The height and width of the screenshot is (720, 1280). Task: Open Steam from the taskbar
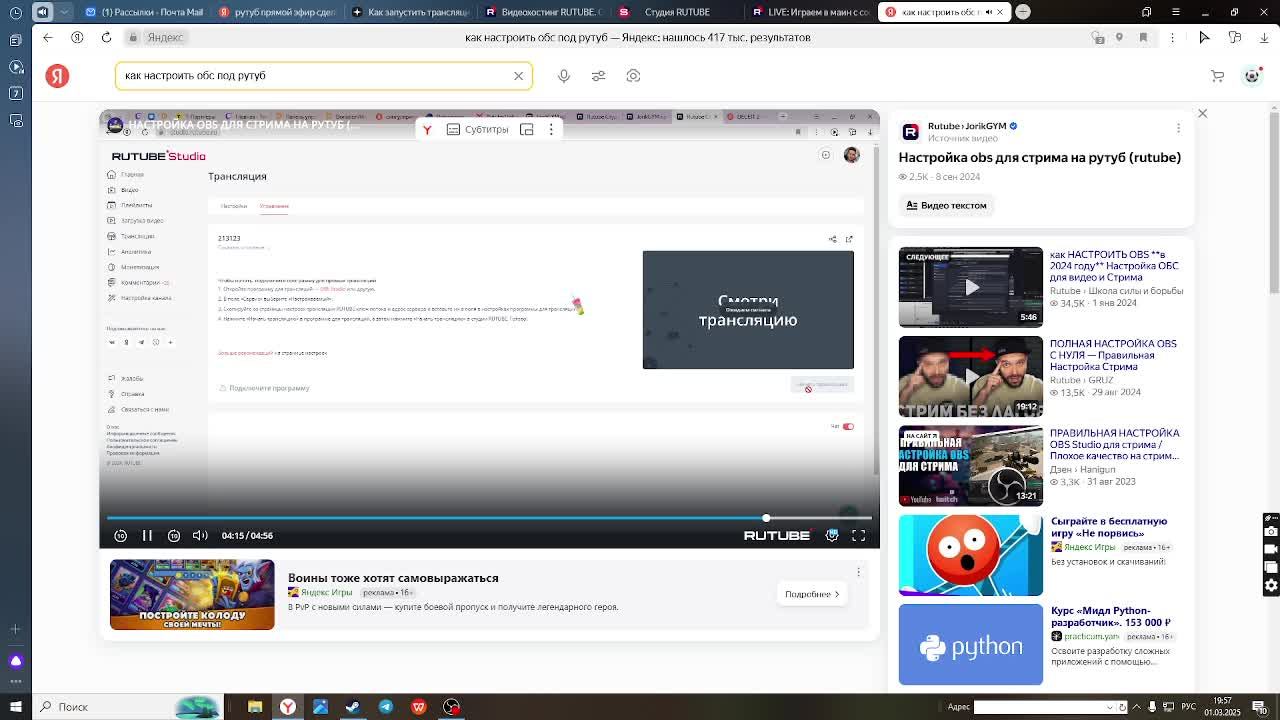click(353, 707)
